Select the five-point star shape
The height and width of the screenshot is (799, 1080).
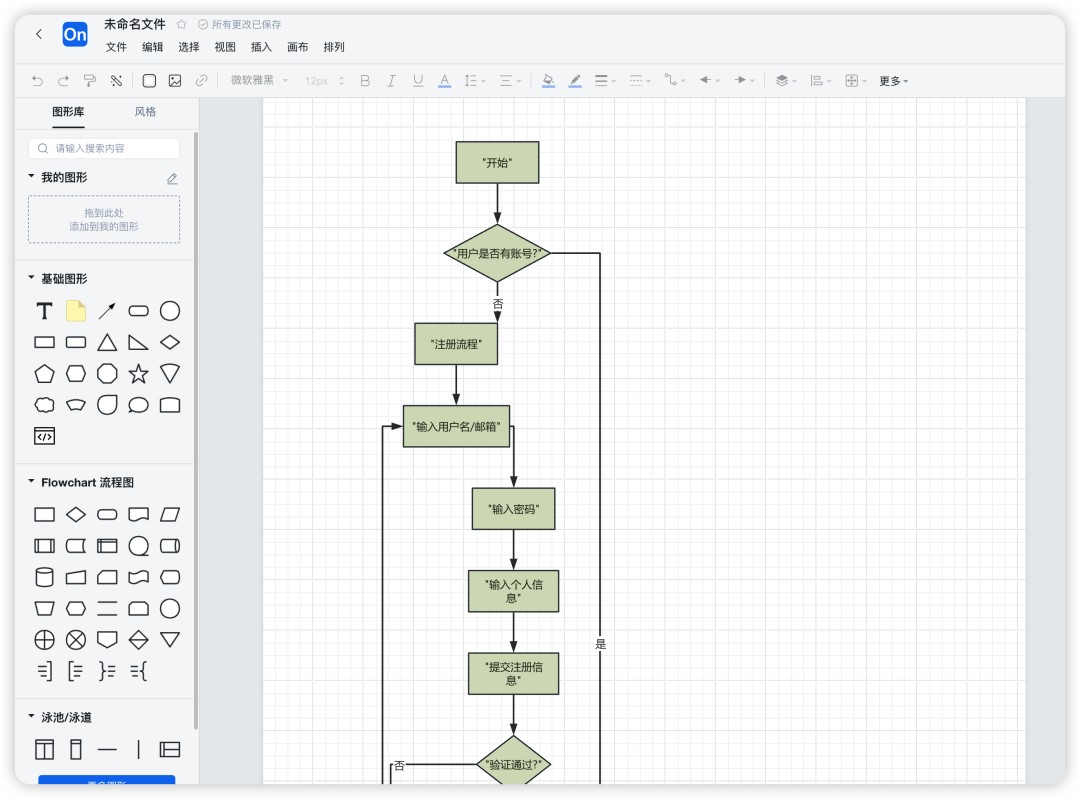coord(138,374)
